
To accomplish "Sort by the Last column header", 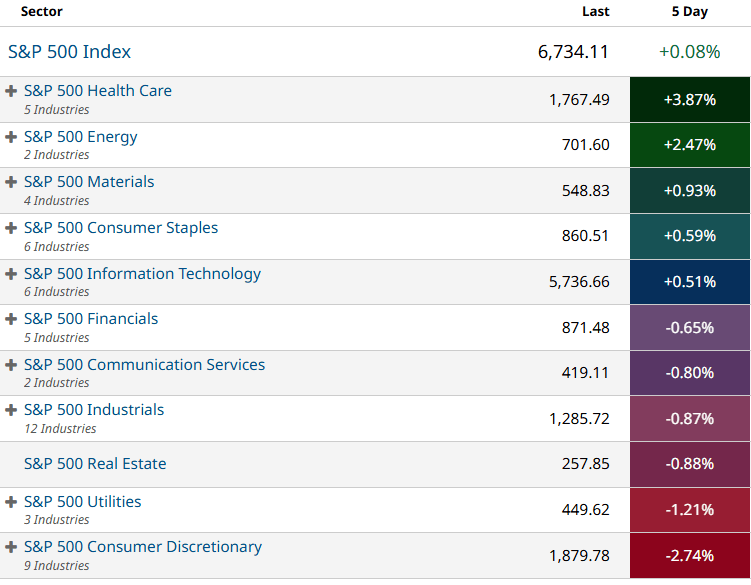I will 595,12.
